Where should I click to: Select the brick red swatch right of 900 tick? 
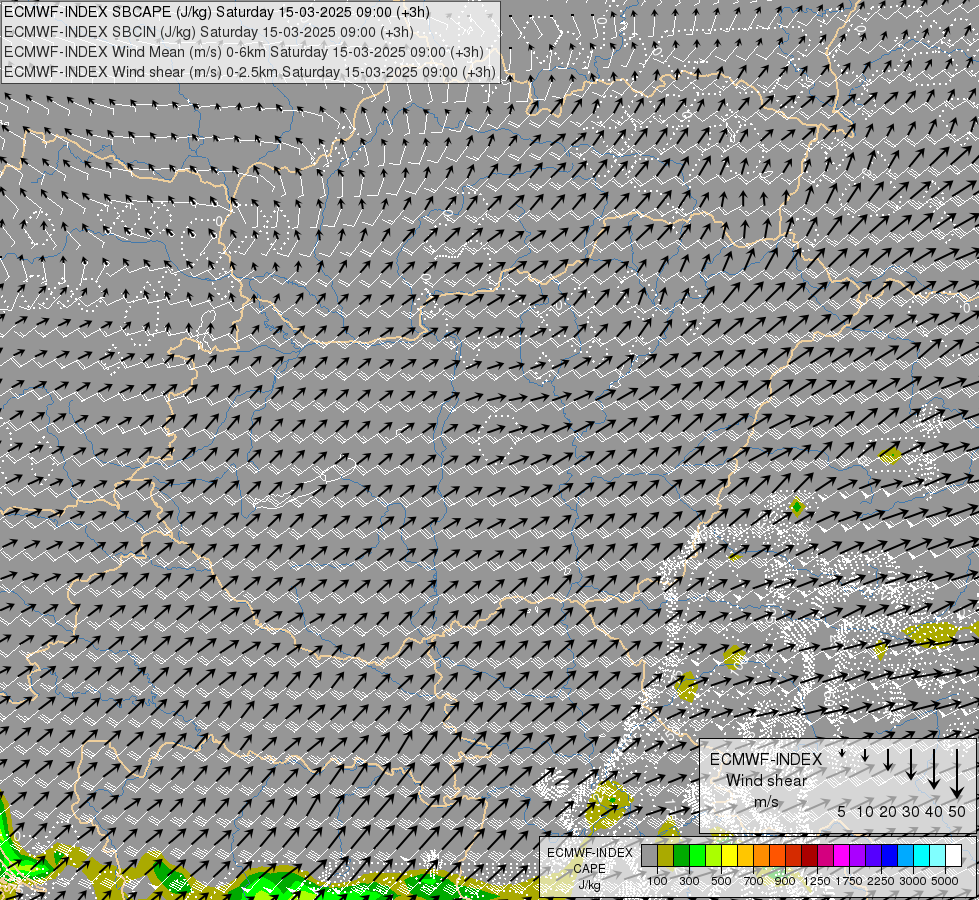794,856
